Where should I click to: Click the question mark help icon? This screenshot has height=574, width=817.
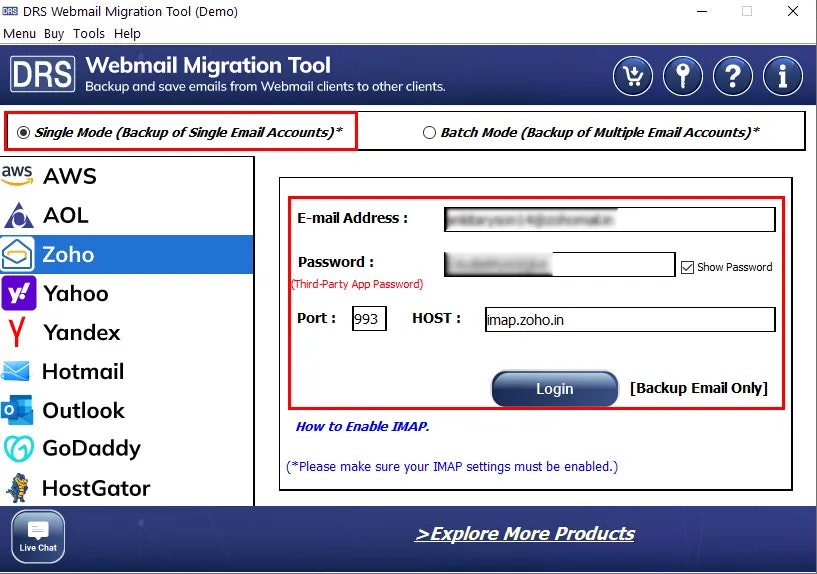[x=733, y=76]
